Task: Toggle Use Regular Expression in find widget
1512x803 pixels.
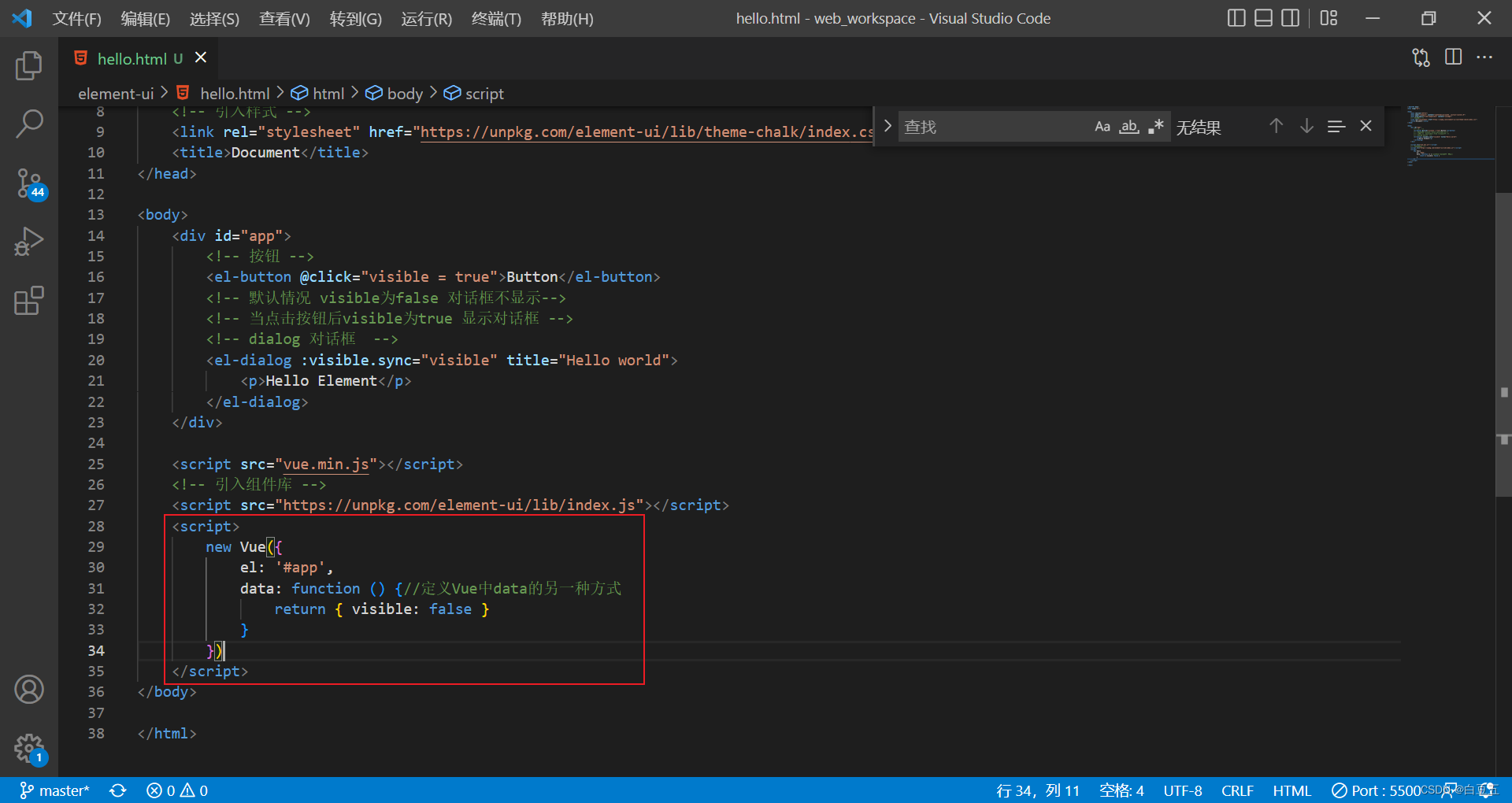Action: coord(1155,127)
